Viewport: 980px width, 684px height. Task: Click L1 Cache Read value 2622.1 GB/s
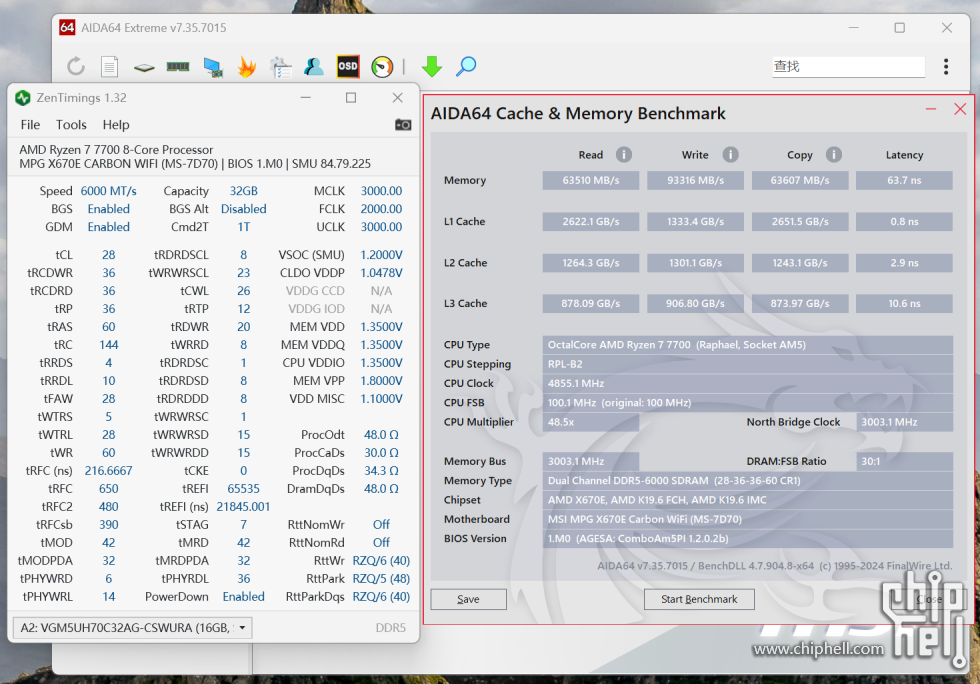tap(591, 221)
